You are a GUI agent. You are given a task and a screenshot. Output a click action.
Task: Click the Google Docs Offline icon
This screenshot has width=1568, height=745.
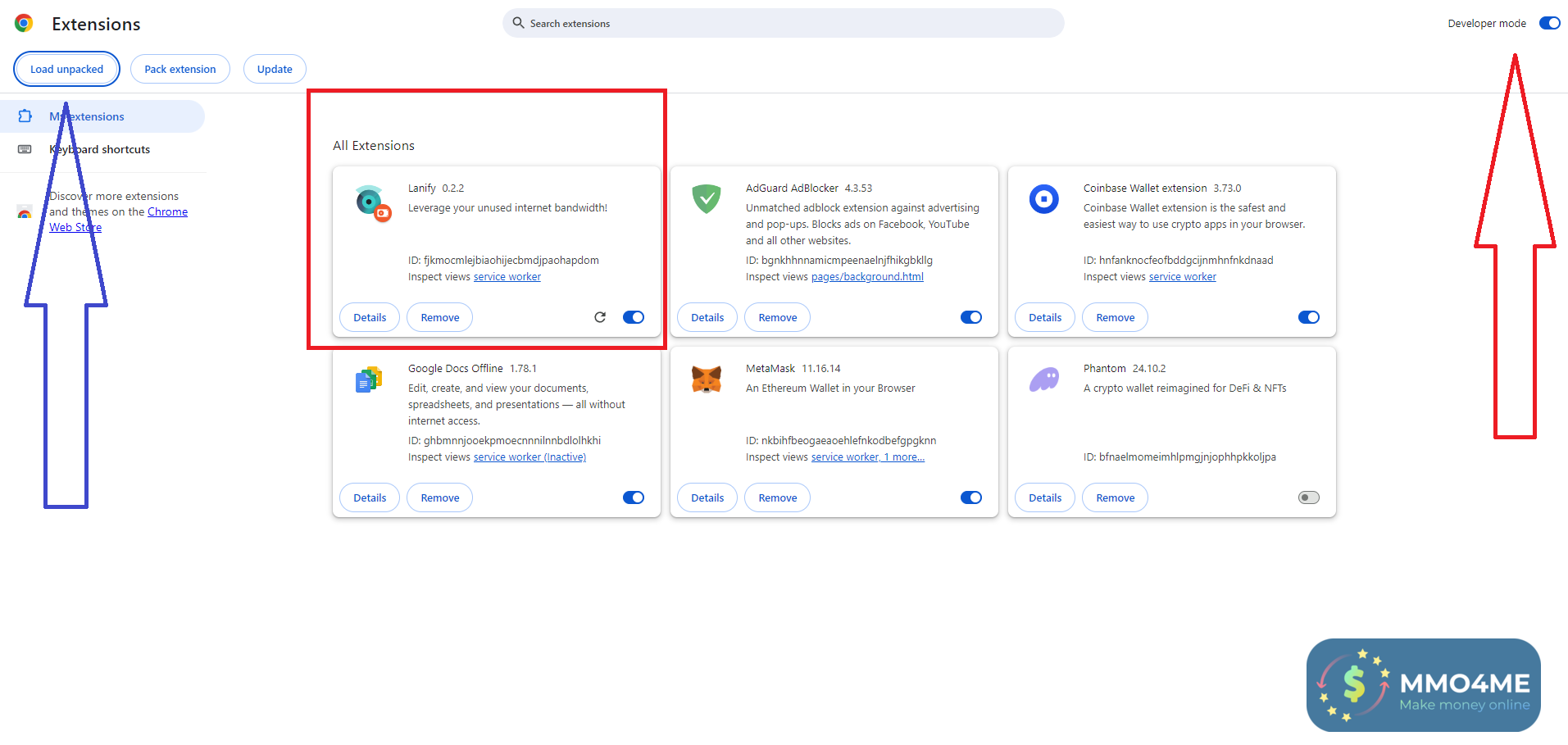pyautogui.click(x=369, y=379)
